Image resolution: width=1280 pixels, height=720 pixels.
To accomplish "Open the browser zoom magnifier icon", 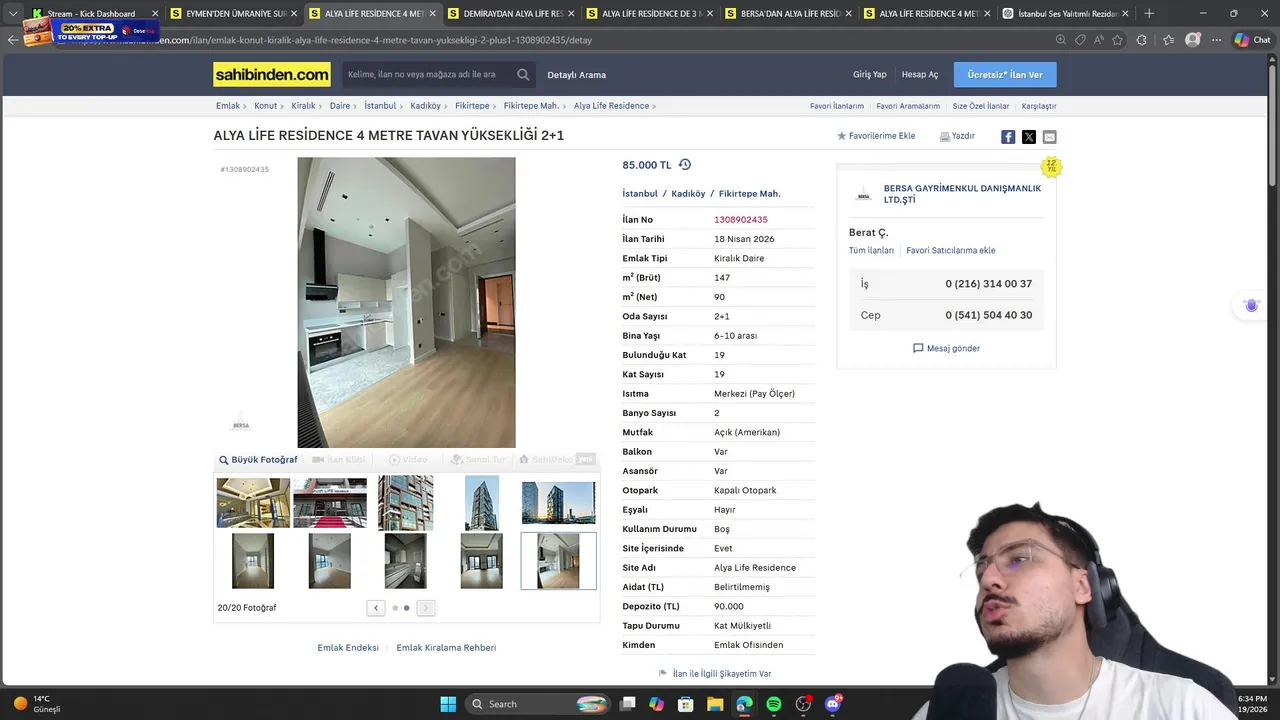I will coord(1061,40).
